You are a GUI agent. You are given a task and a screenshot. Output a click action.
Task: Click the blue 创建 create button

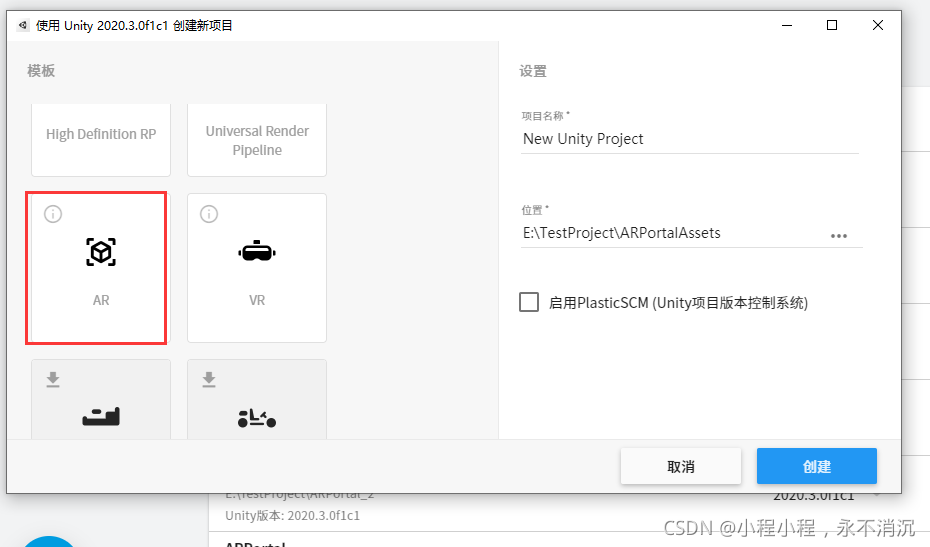[817, 466]
